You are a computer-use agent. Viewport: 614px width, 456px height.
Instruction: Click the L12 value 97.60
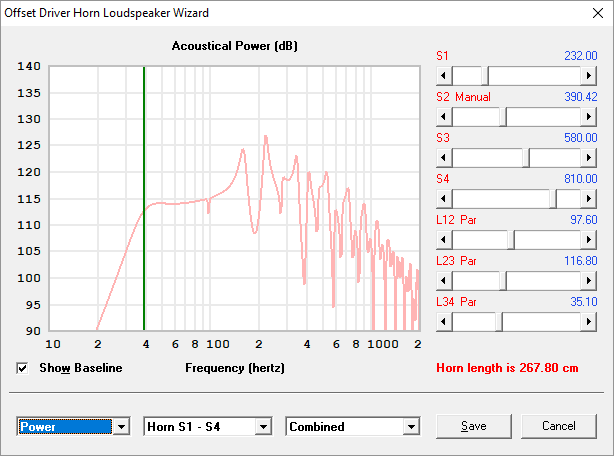[583, 220]
